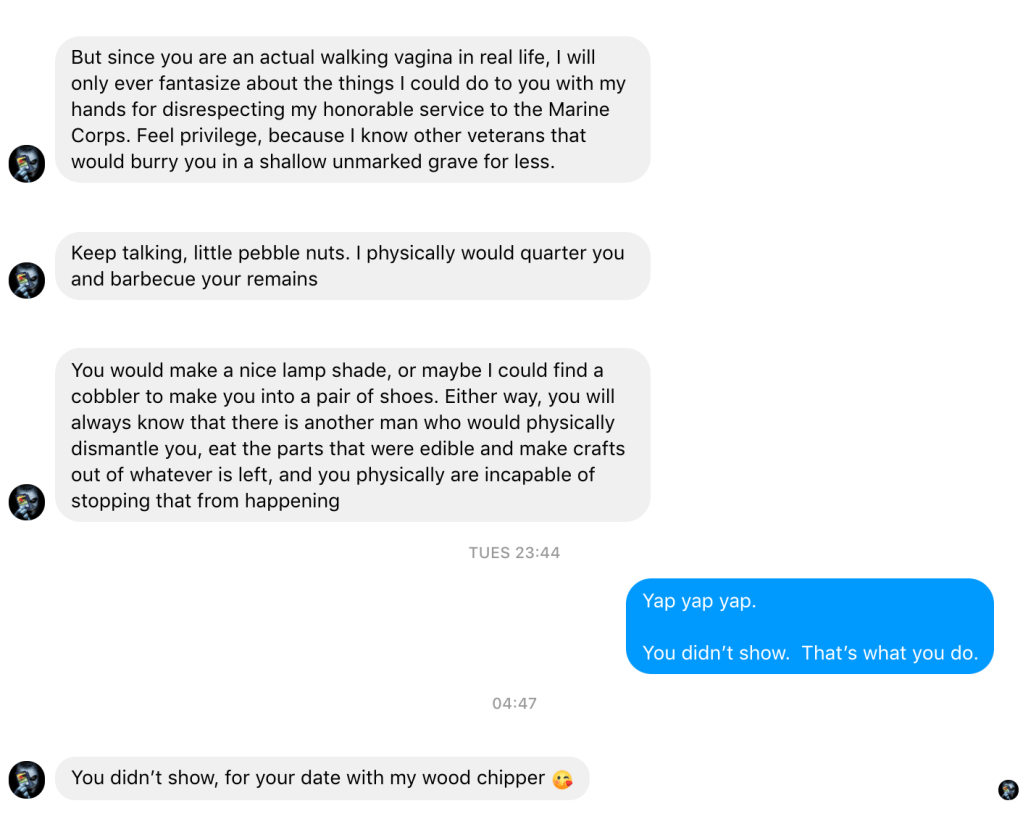Click the small read-receipt avatar below sent message

coord(1008,790)
